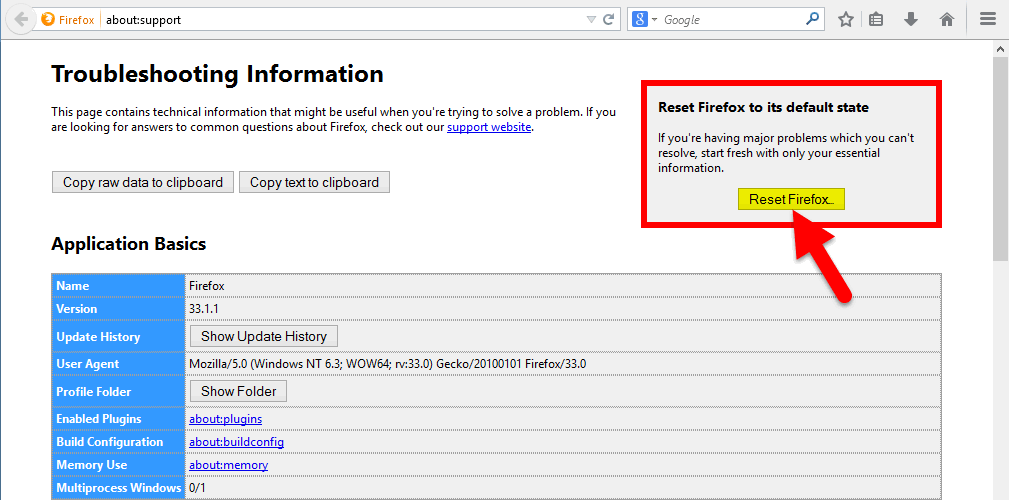Bookmark this page with the star icon
Screen dimensions: 1009x500
846,19
